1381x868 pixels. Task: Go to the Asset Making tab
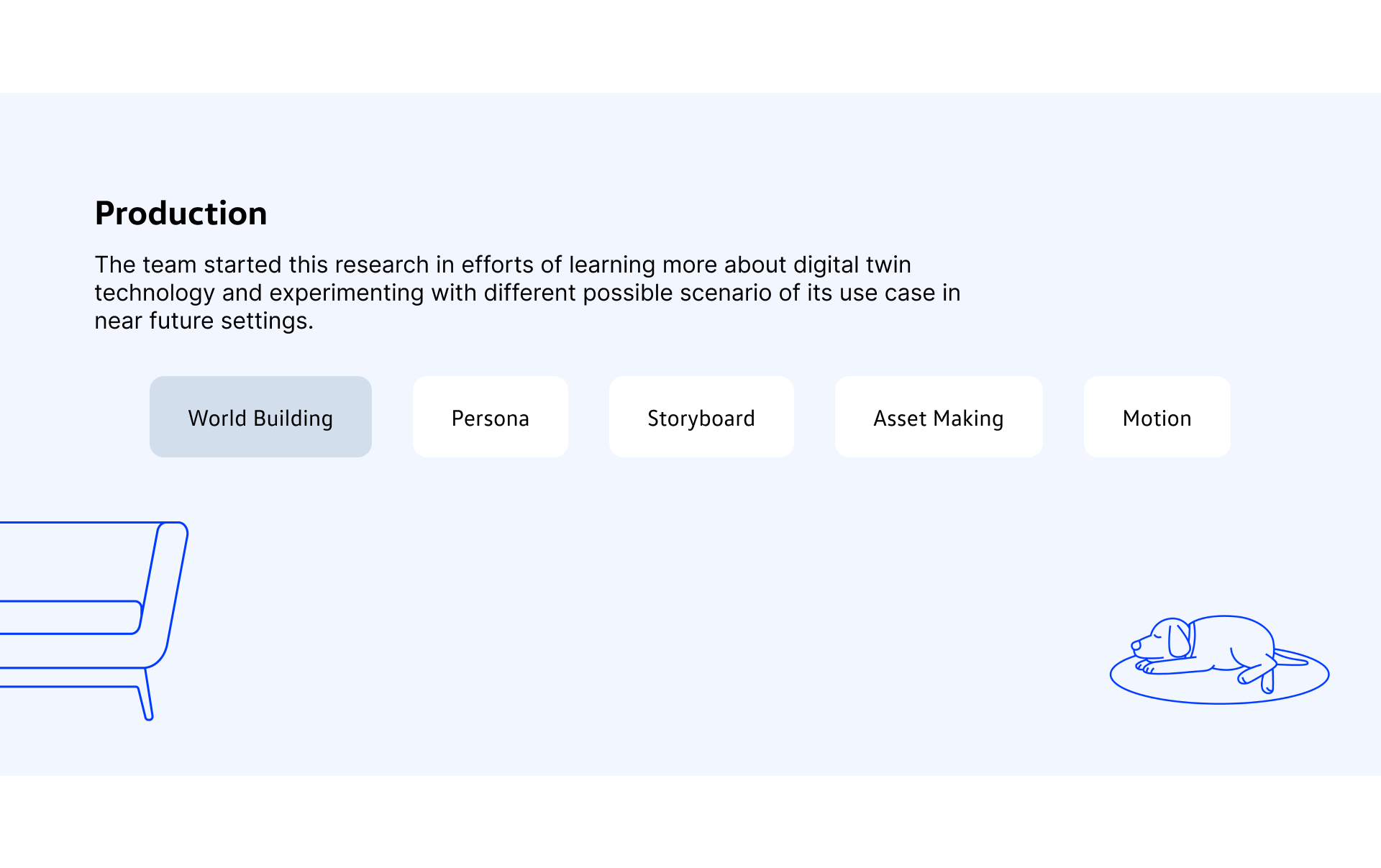938,417
